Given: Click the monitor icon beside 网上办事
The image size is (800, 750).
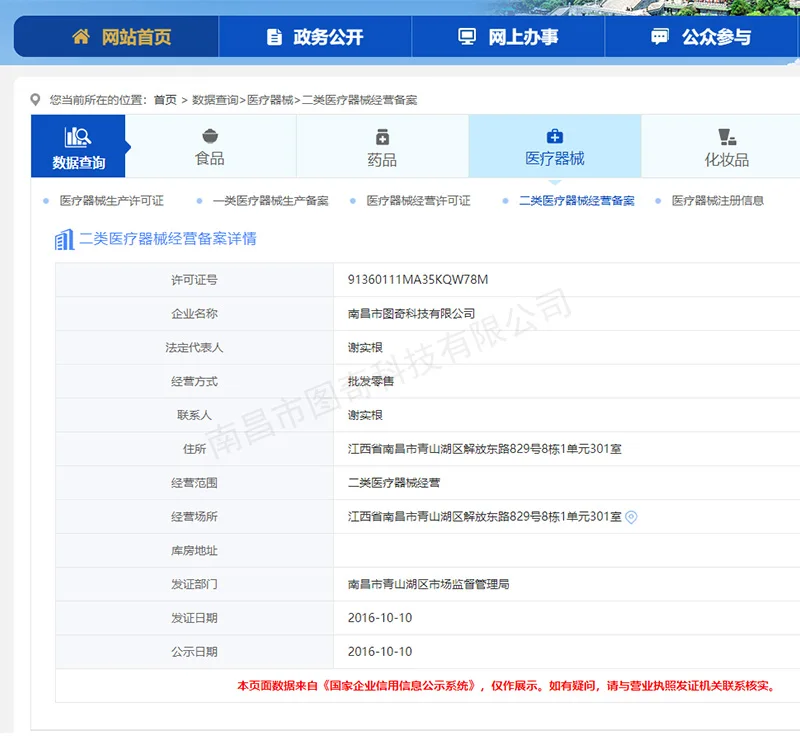Looking at the screenshot, I should [x=467, y=37].
